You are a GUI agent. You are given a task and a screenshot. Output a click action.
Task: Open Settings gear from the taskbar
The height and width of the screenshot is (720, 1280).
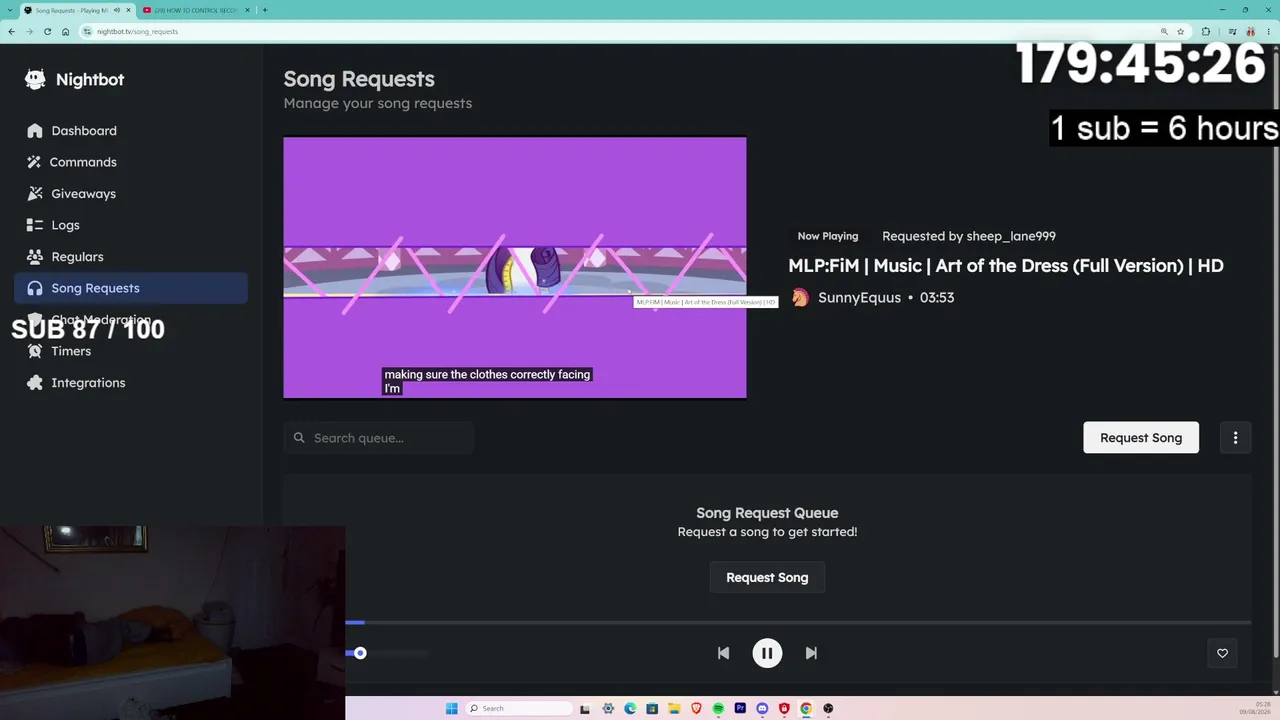[608, 708]
